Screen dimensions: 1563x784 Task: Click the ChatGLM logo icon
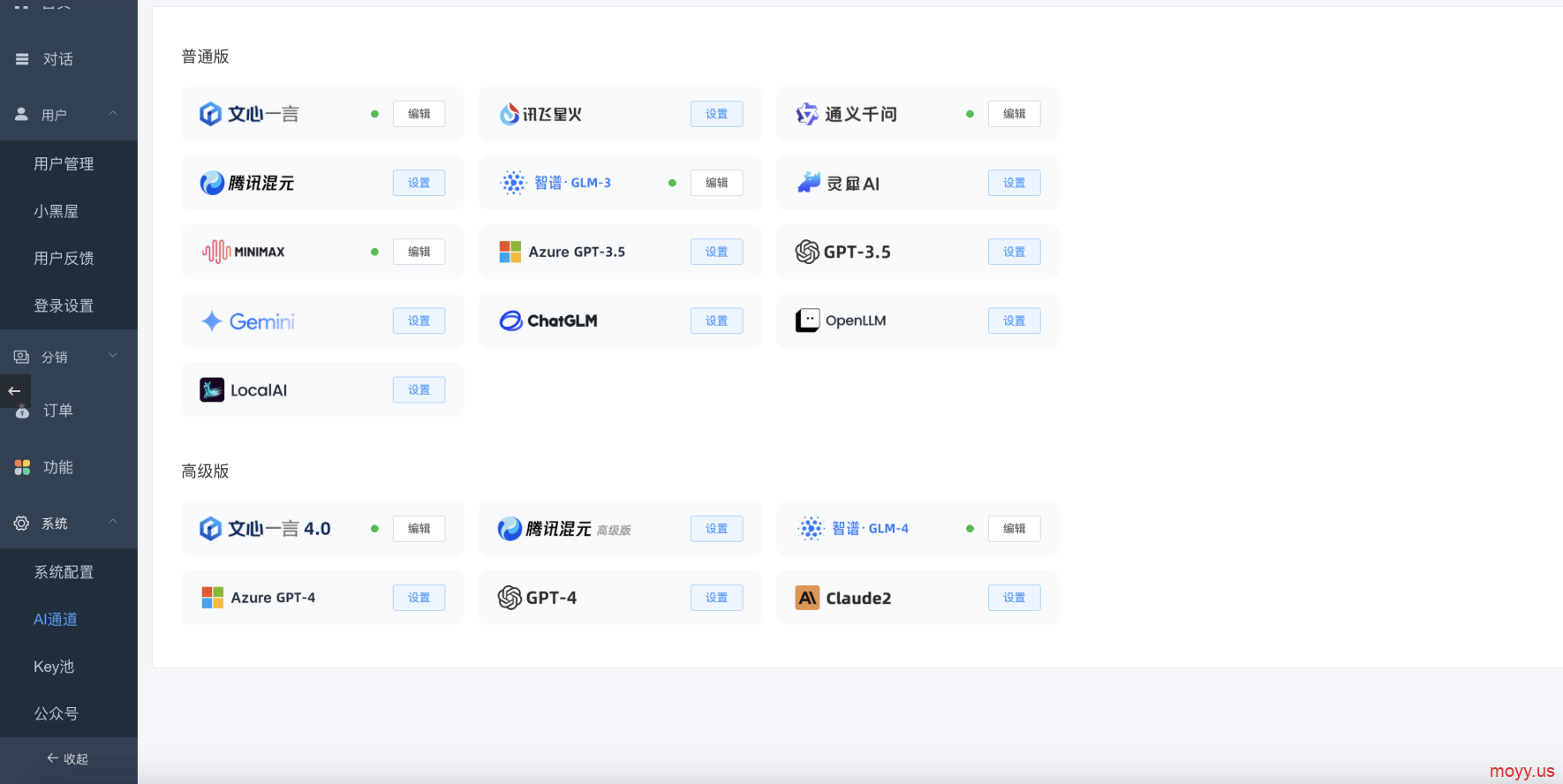coord(510,320)
